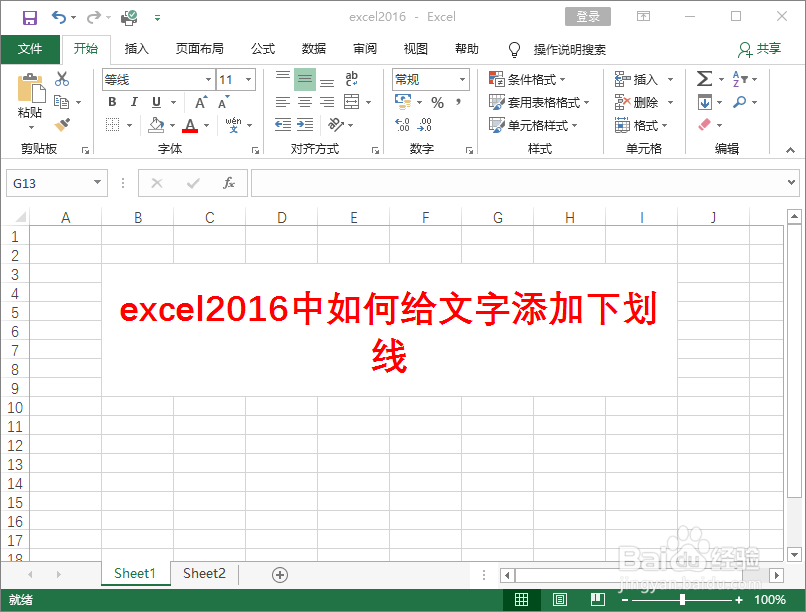806x612 pixels.
Task: Click Decrease Decimal icon
Action: pos(425,124)
